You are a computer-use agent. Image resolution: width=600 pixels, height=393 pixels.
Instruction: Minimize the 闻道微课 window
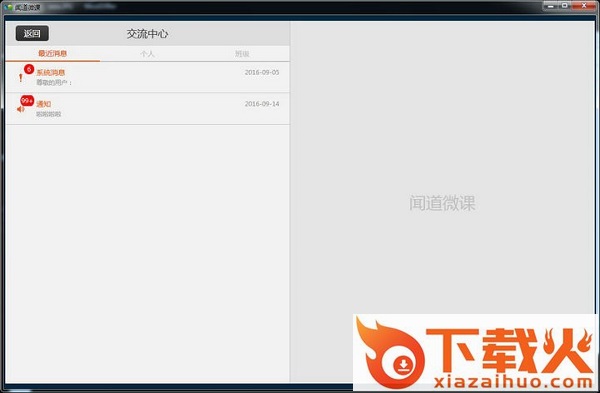pos(551,6)
